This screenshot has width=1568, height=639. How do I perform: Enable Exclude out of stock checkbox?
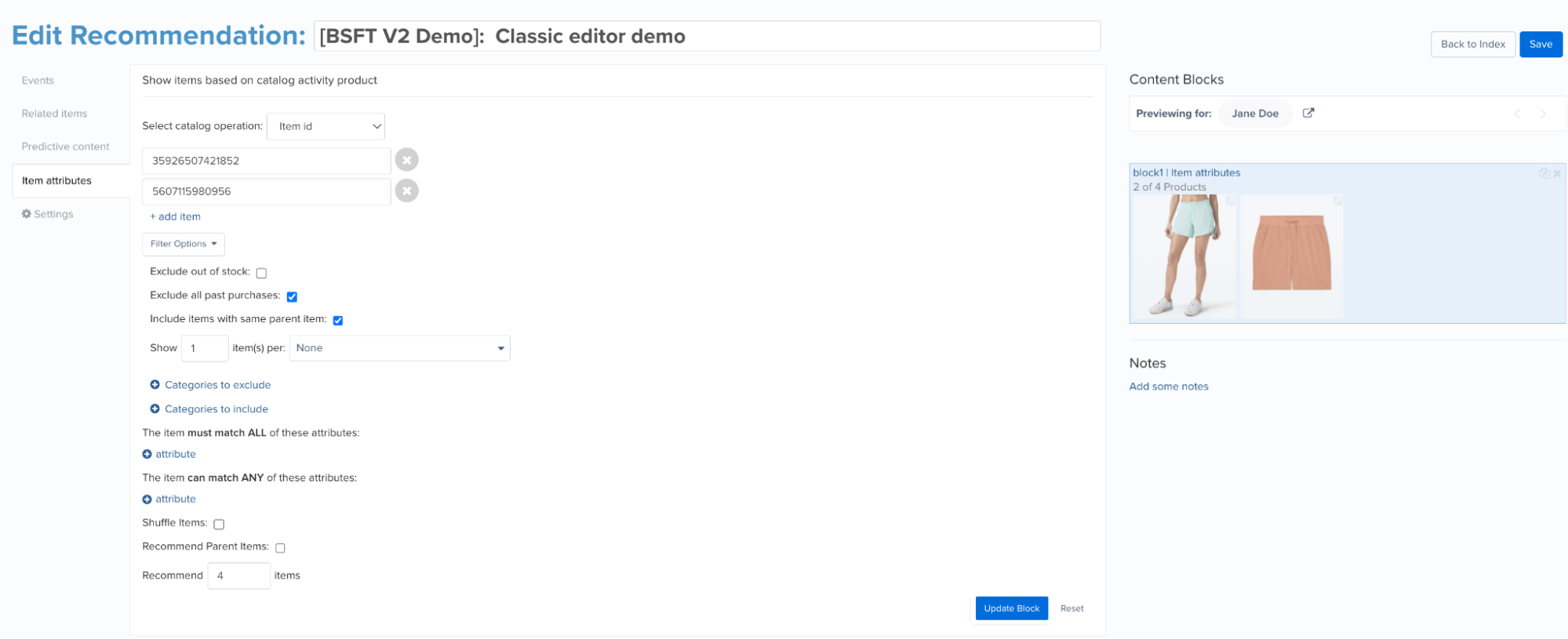261,273
